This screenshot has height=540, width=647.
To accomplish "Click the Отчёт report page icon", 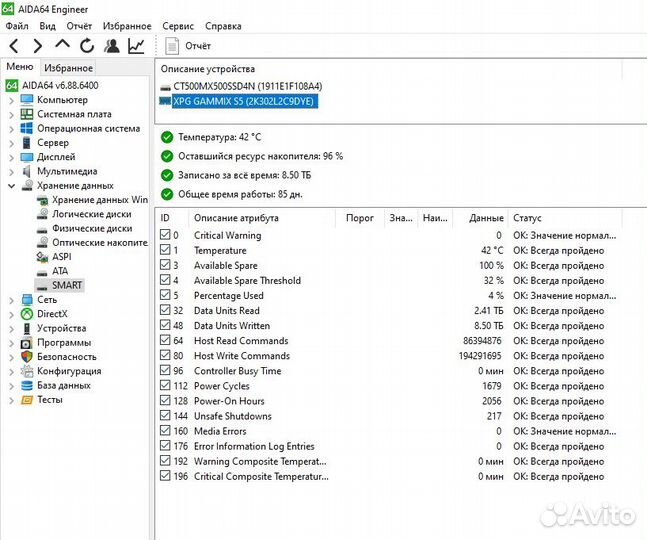I will coord(172,46).
